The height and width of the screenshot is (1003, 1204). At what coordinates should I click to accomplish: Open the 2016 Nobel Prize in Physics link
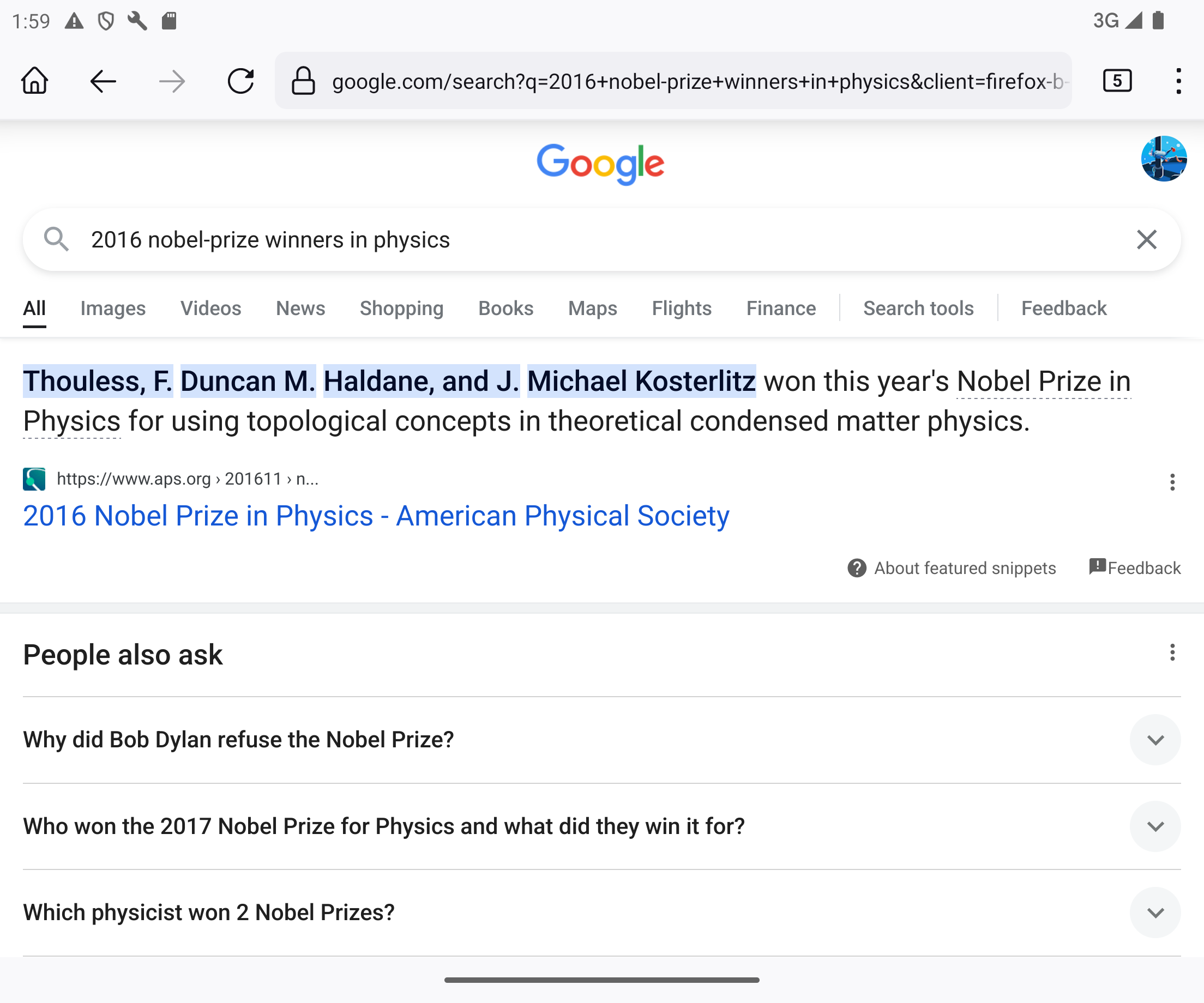[x=376, y=516]
